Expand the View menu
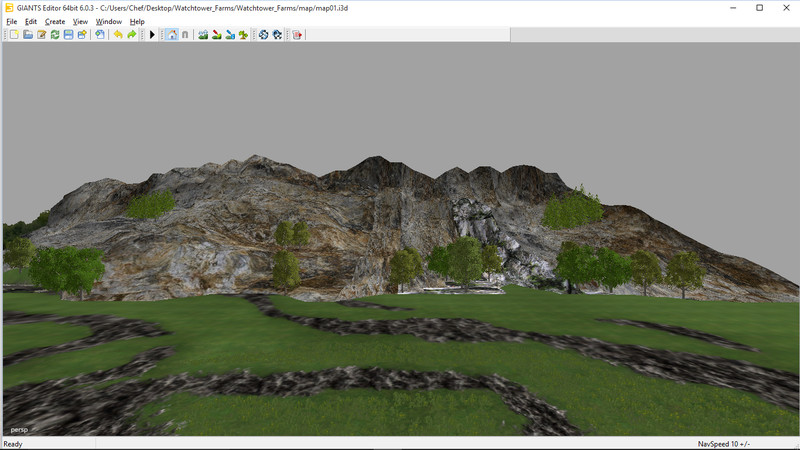This screenshot has width=800, height=450. click(81, 21)
